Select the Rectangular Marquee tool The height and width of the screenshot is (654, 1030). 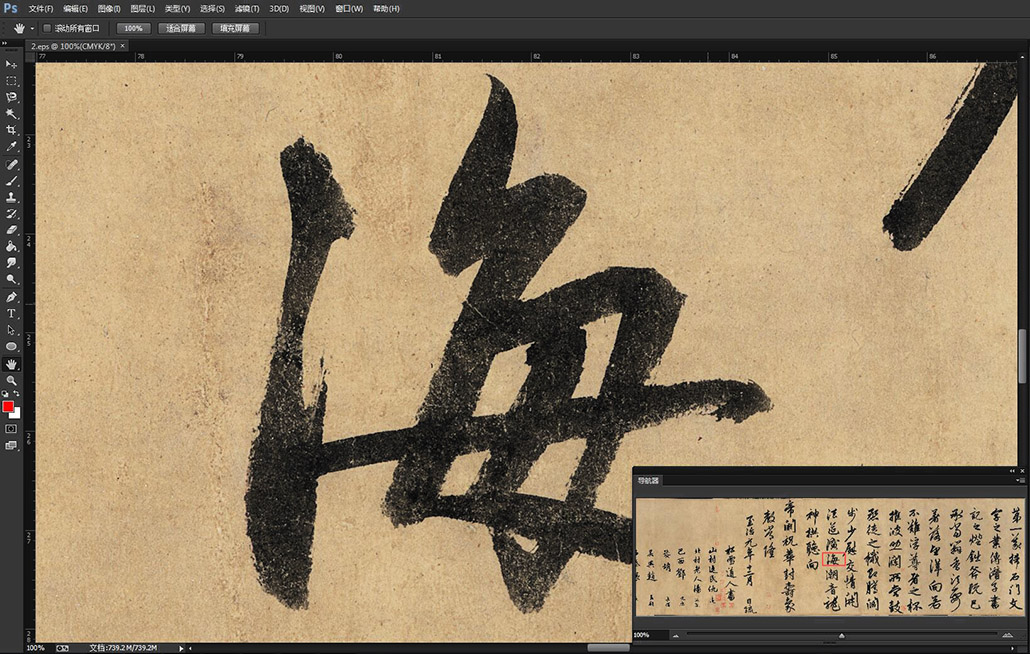pos(11,81)
